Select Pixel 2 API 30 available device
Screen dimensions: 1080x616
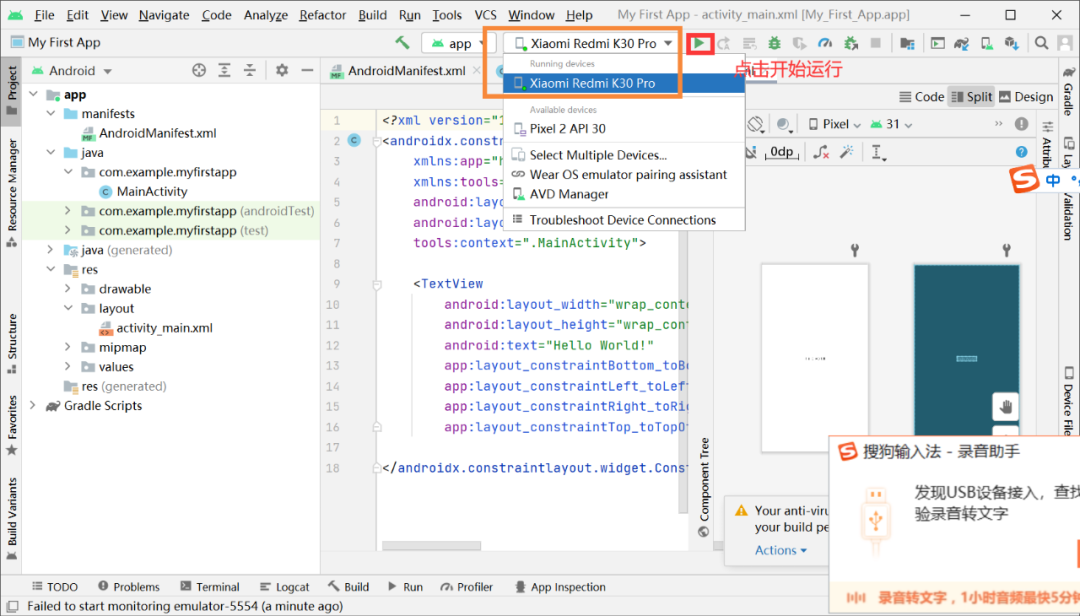tap(624, 129)
